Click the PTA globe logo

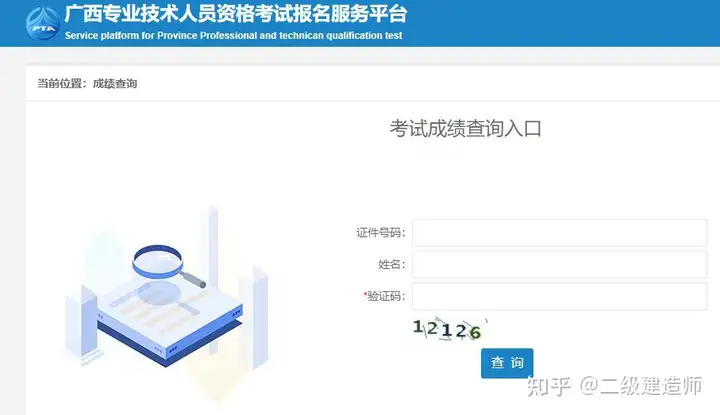(43, 23)
